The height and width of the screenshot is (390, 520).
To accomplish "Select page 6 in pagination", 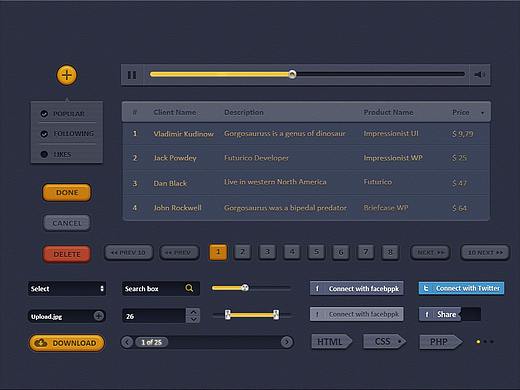I will pos(341,252).
